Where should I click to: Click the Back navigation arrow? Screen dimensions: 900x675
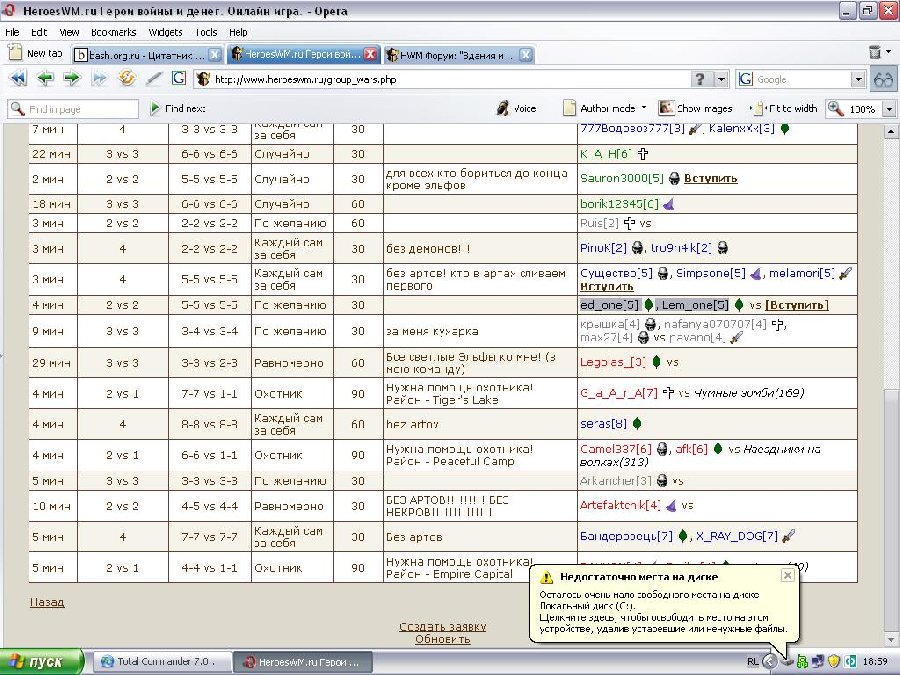pos(45,79)
